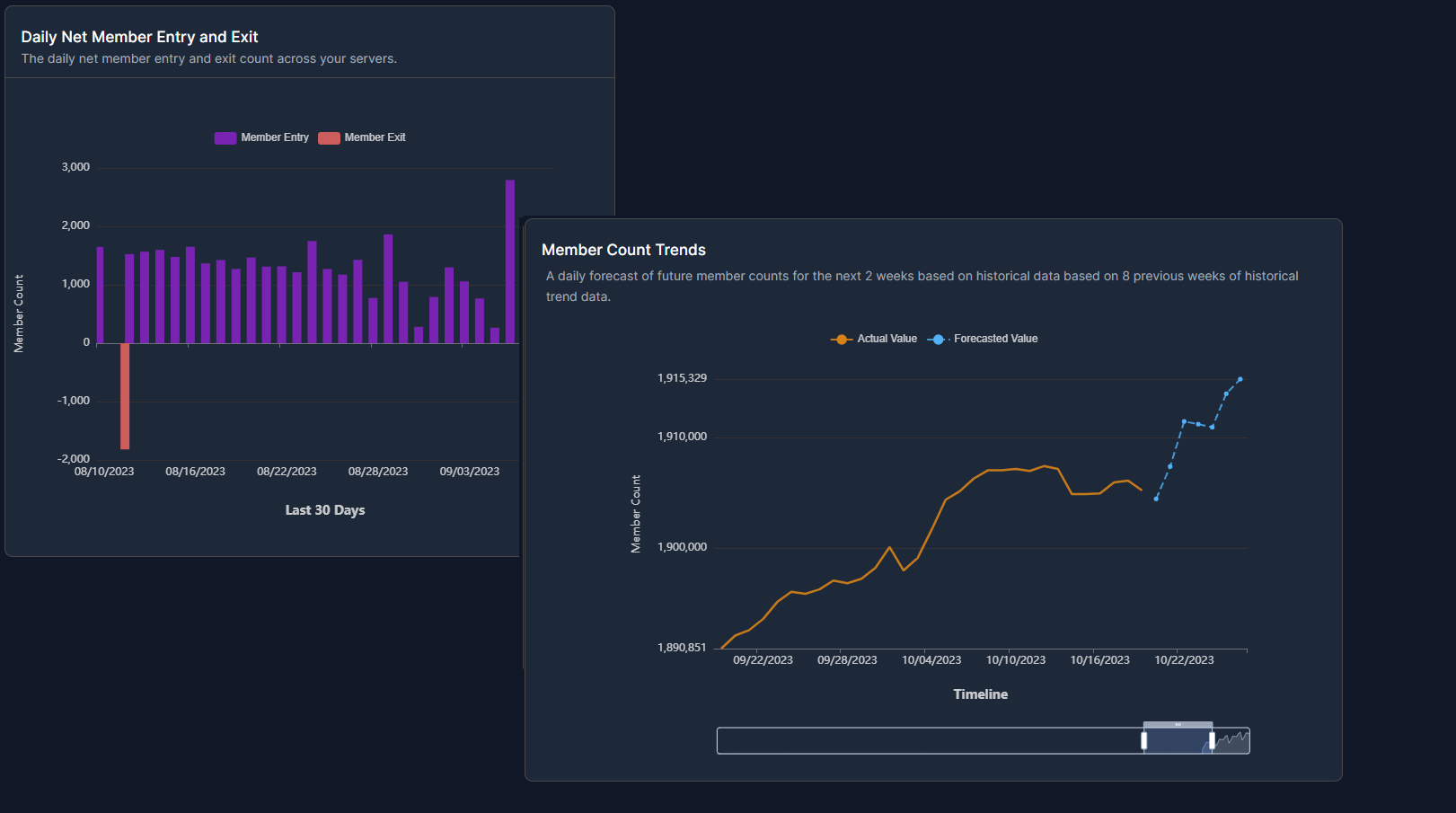
Task: Click the first forecasted data point
Action: point(1156,499)
